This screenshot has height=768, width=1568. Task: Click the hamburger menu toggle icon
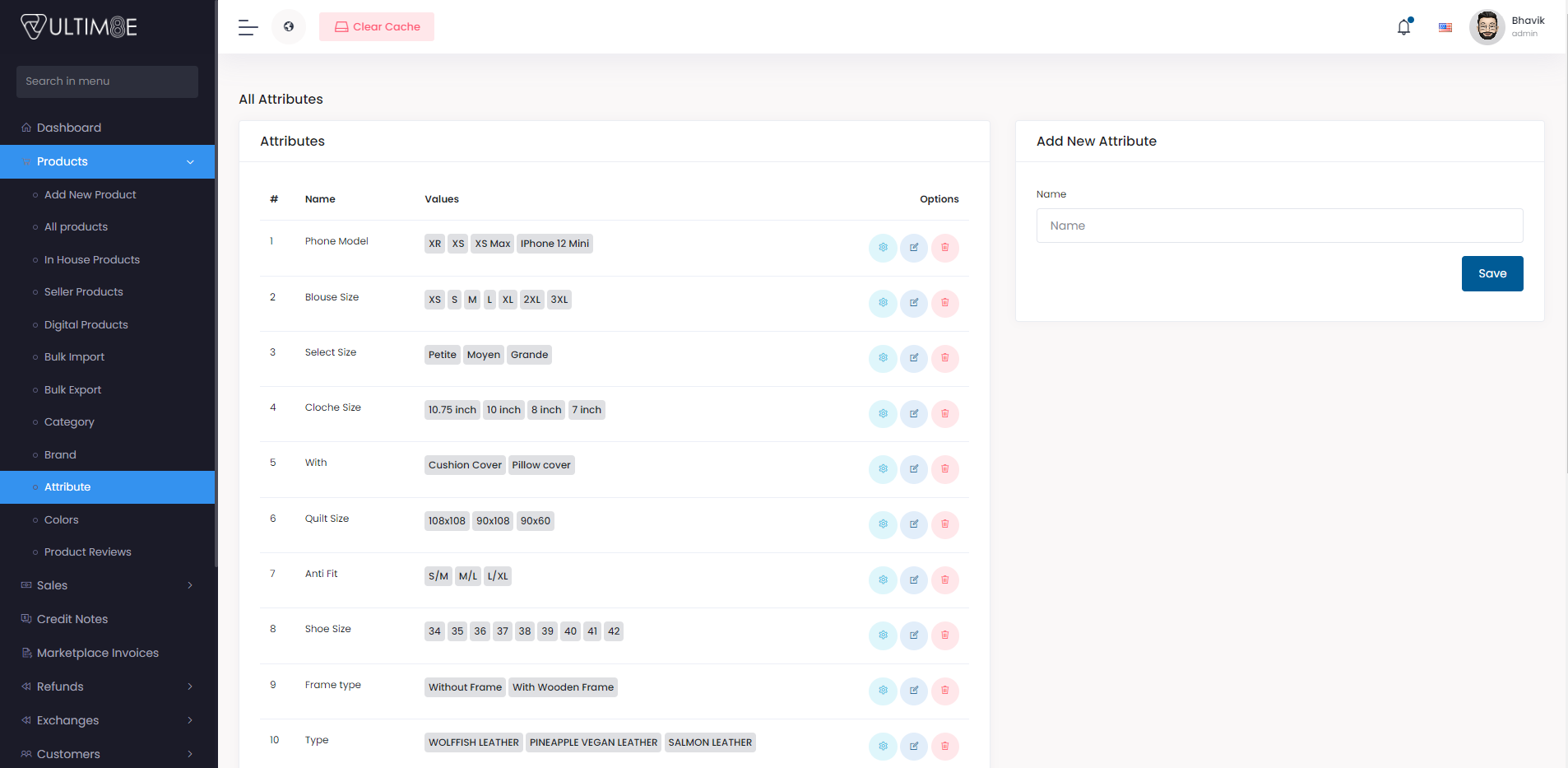[248, 27]
